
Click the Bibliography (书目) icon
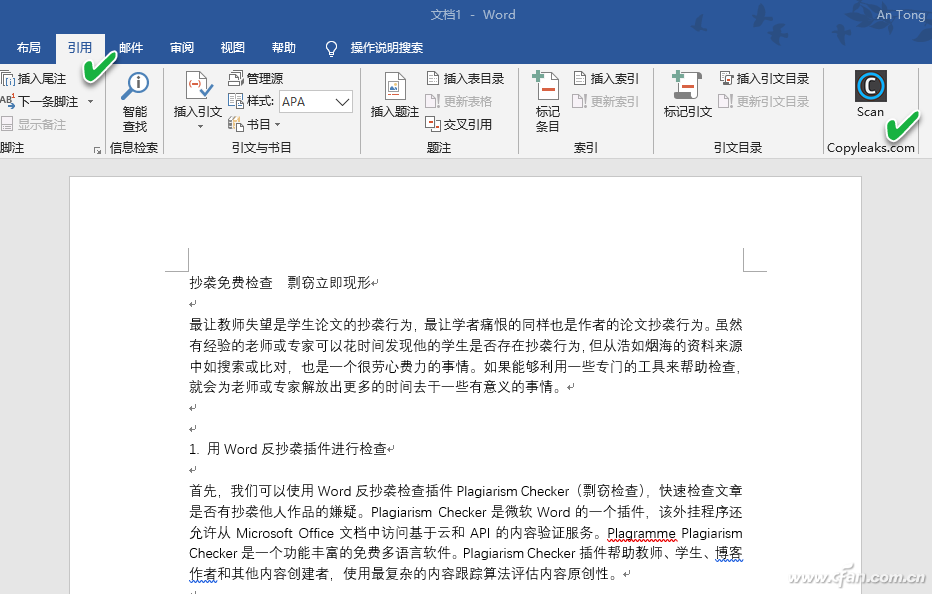click(236, 124)
